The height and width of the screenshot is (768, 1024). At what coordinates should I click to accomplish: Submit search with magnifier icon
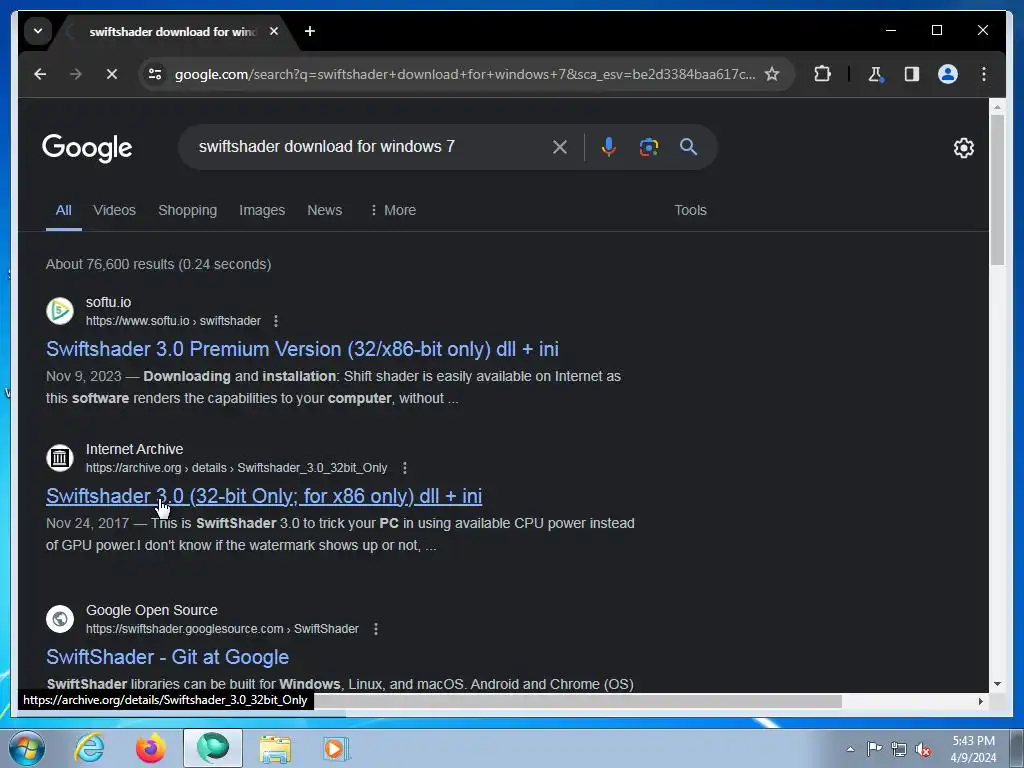click(x=688, y=146)
